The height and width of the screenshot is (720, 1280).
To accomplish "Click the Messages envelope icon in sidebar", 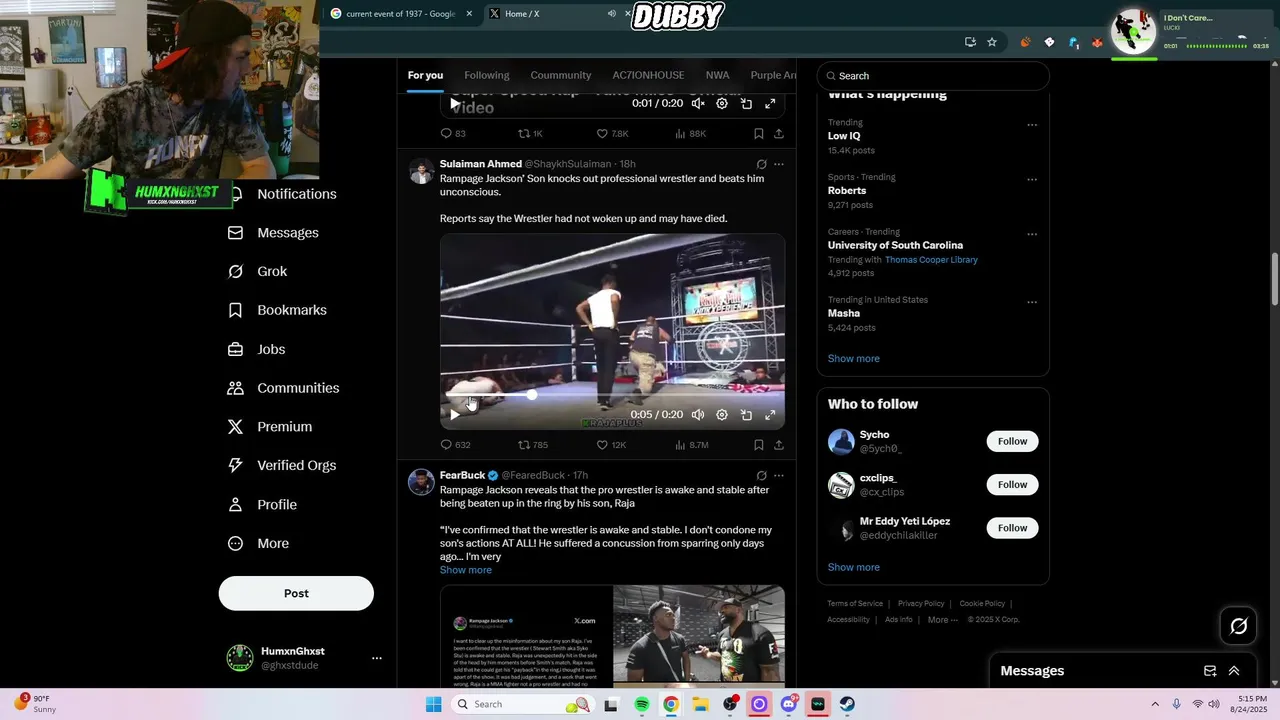I will [235, 233].
